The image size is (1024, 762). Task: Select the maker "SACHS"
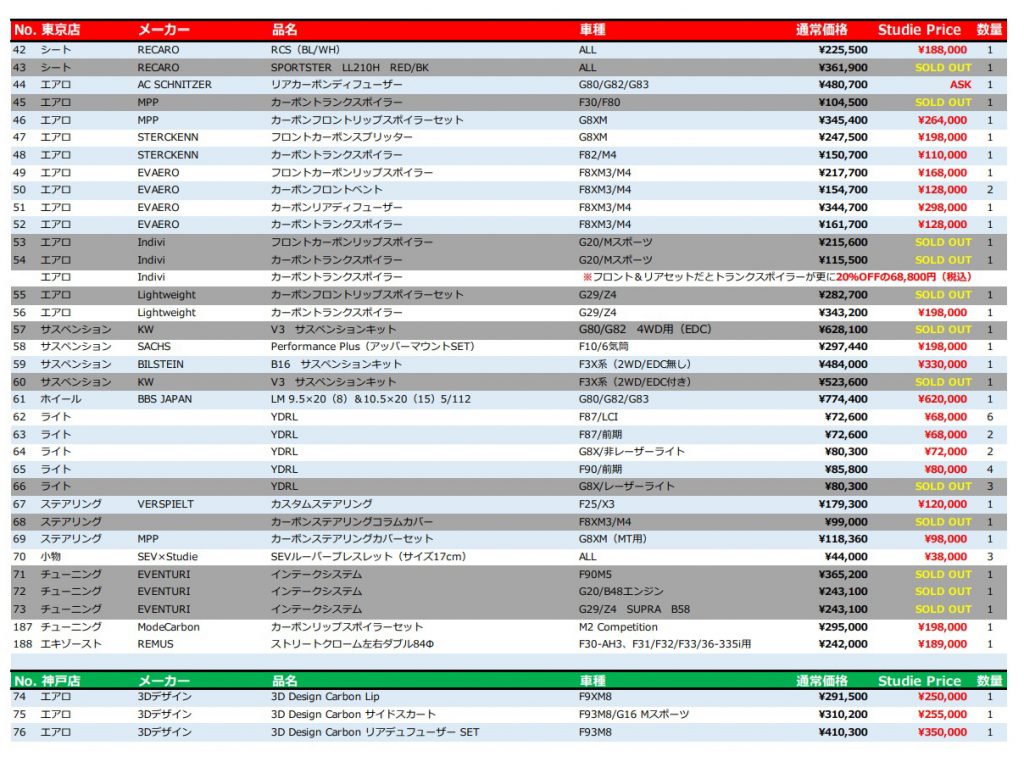coord(154,347)
